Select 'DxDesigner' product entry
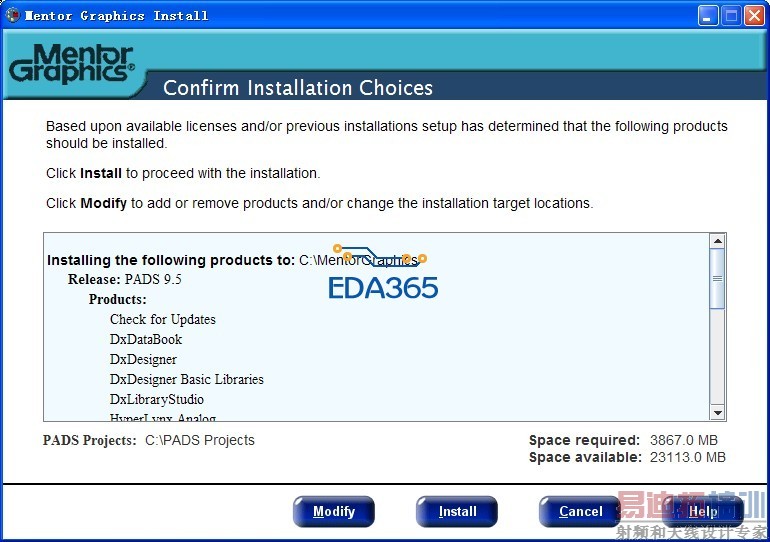This screenshot has height=542, width=770. coord(143,359)
